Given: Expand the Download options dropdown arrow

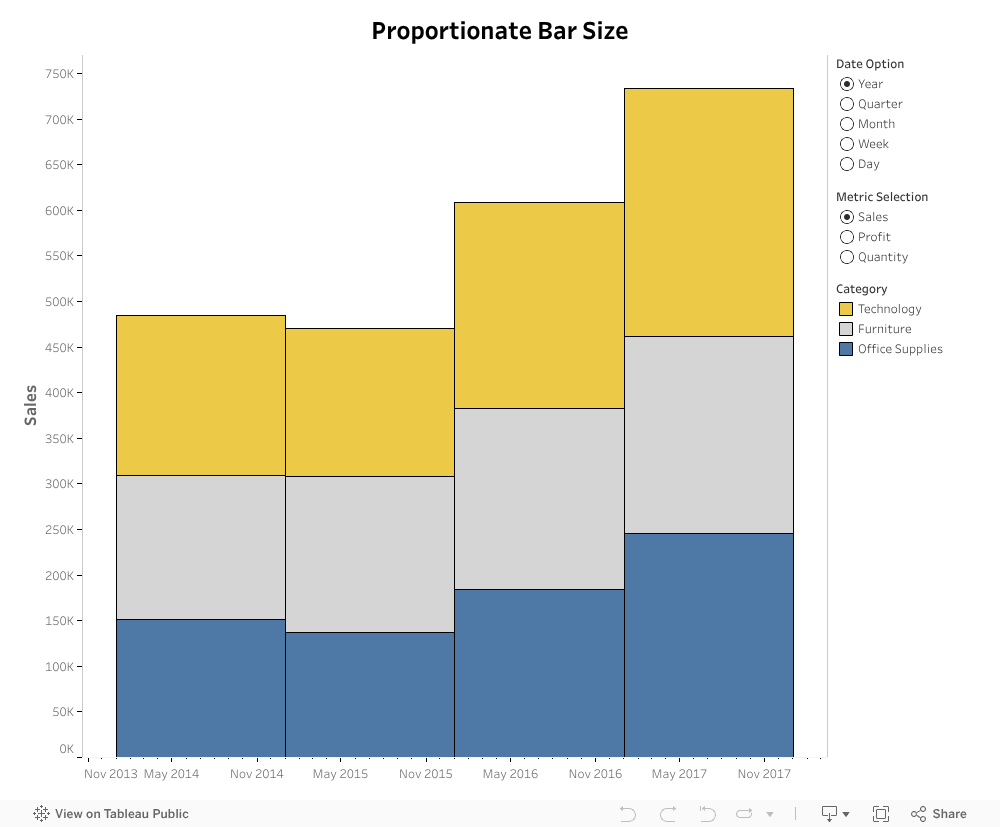Looking at the screenshot, I should coord(847,813).
